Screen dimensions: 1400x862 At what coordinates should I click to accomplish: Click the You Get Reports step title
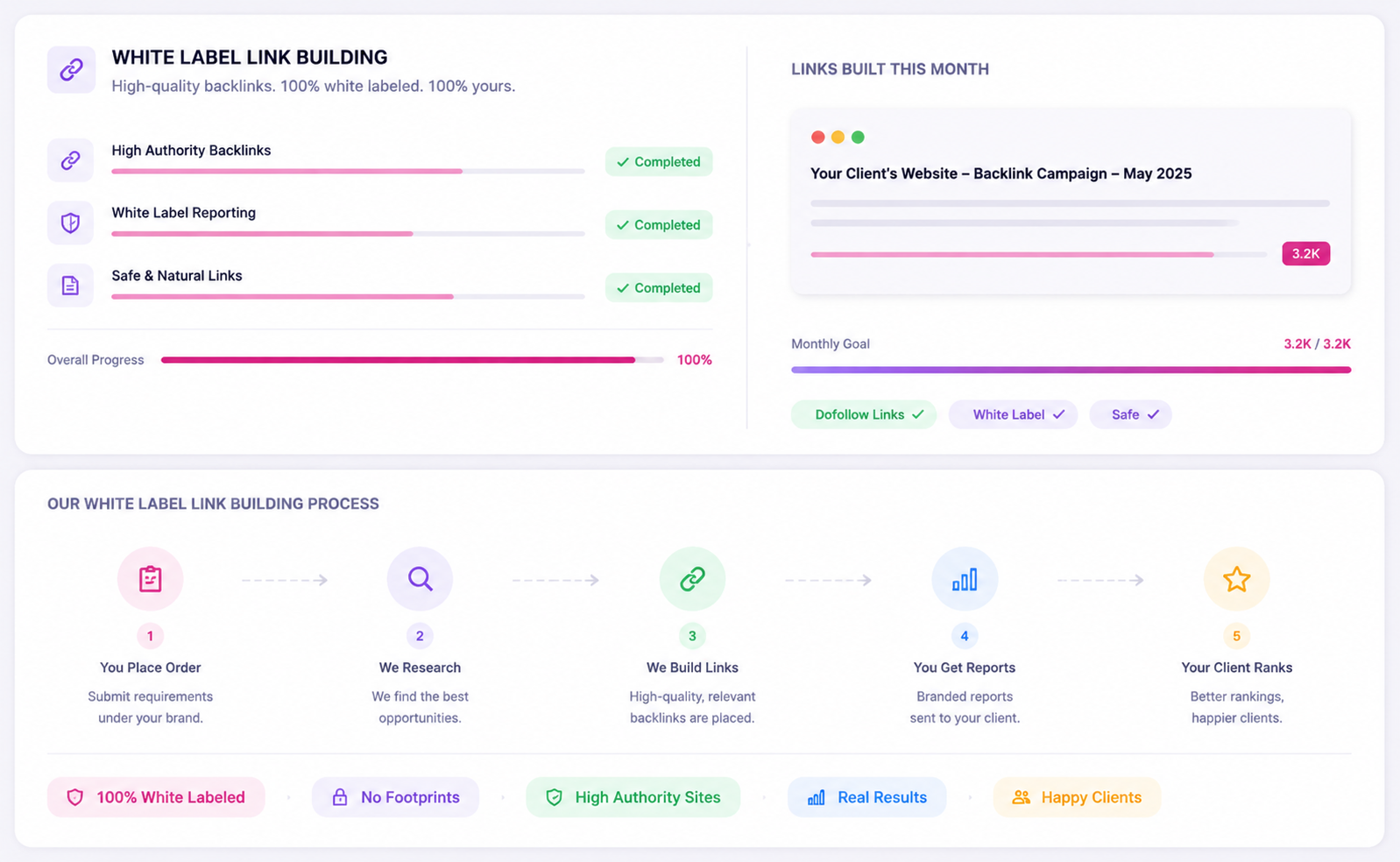tap(965, 668)
